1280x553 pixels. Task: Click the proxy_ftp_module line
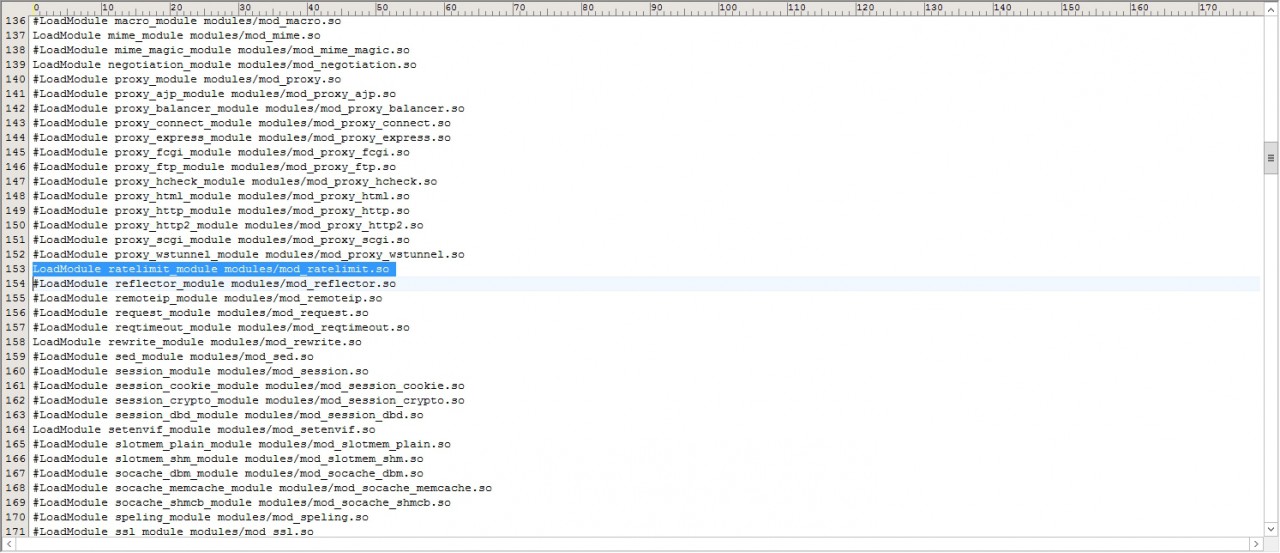point(214,167)
